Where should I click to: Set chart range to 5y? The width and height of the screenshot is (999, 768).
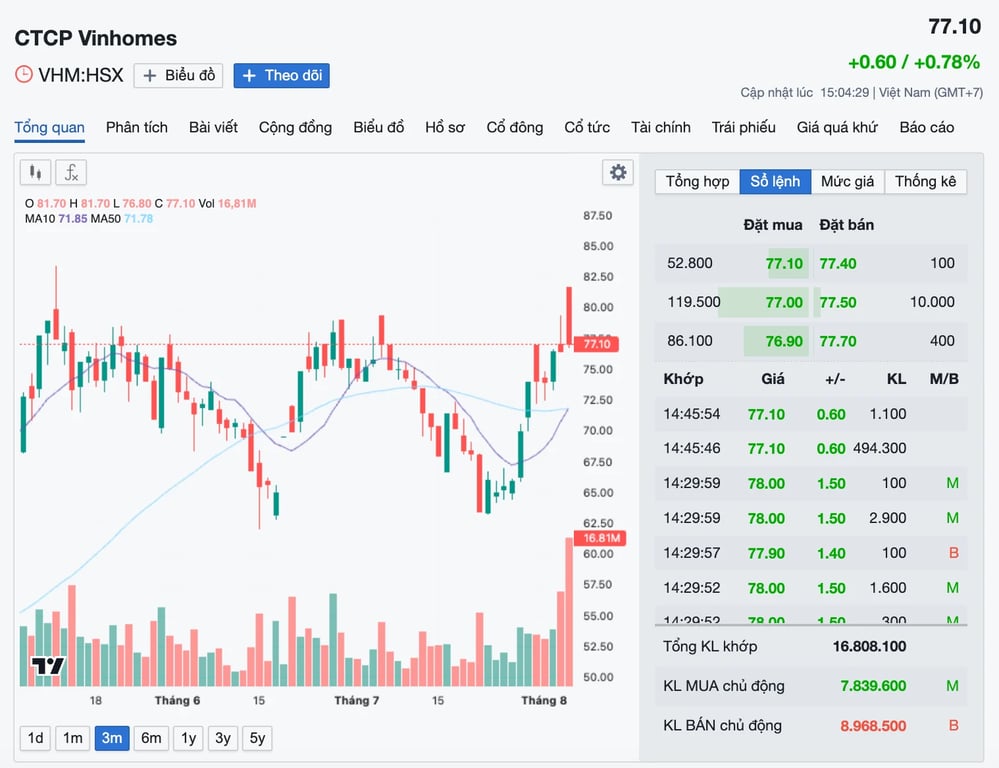pos(257,738)
